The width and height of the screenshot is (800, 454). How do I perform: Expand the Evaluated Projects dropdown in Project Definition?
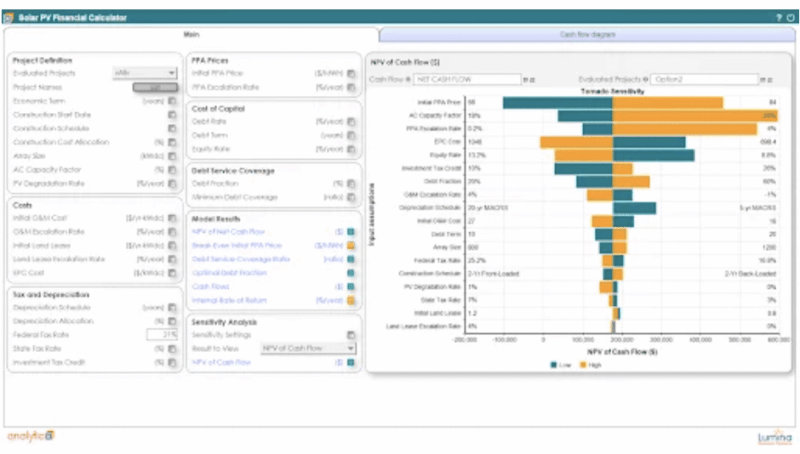(x=145, y=73)
